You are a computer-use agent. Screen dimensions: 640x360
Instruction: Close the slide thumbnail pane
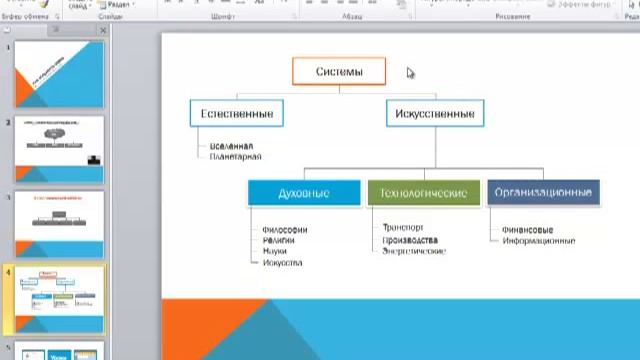[103, 30]
